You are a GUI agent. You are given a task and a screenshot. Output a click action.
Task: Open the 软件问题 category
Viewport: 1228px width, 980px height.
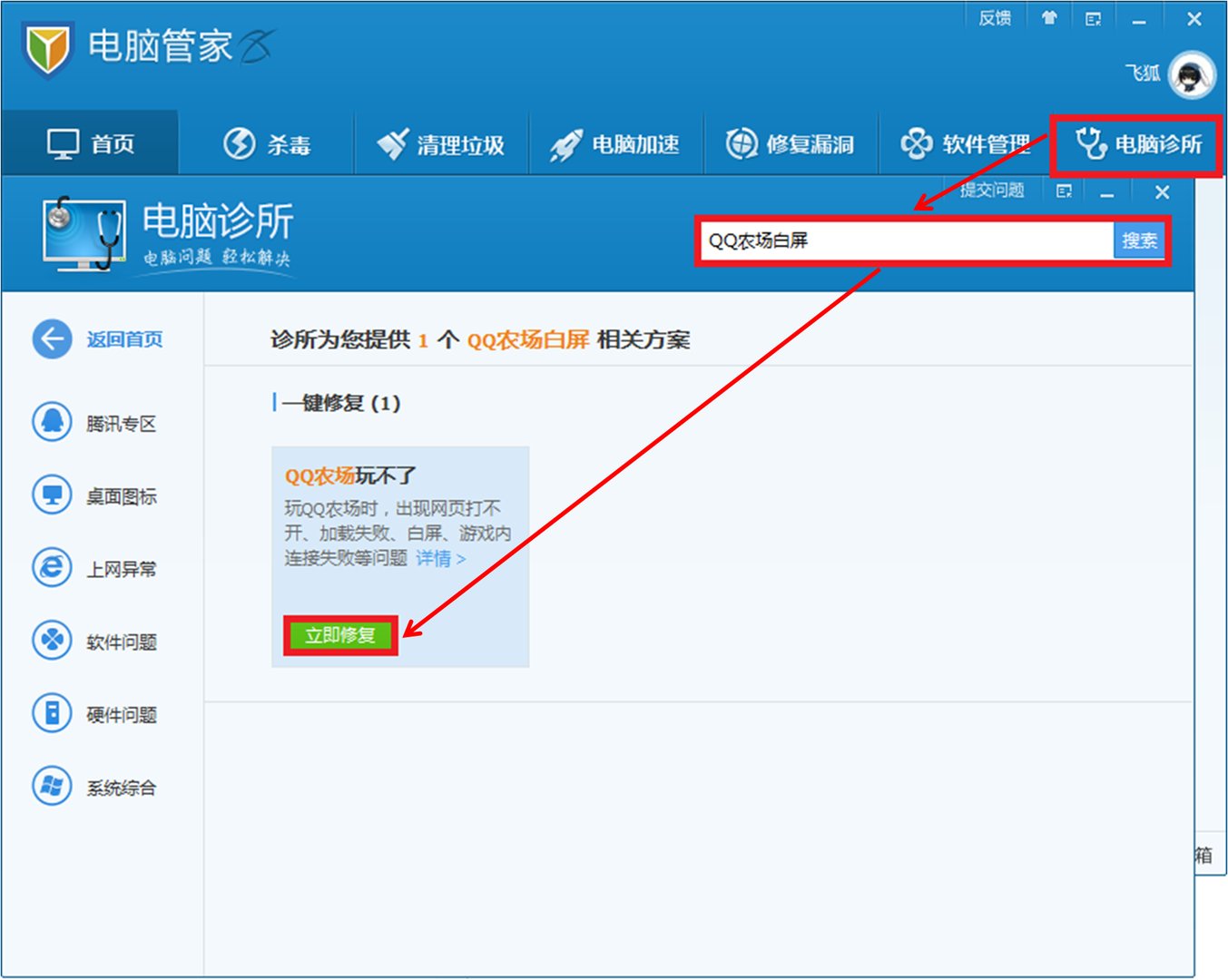click(94, 641)
